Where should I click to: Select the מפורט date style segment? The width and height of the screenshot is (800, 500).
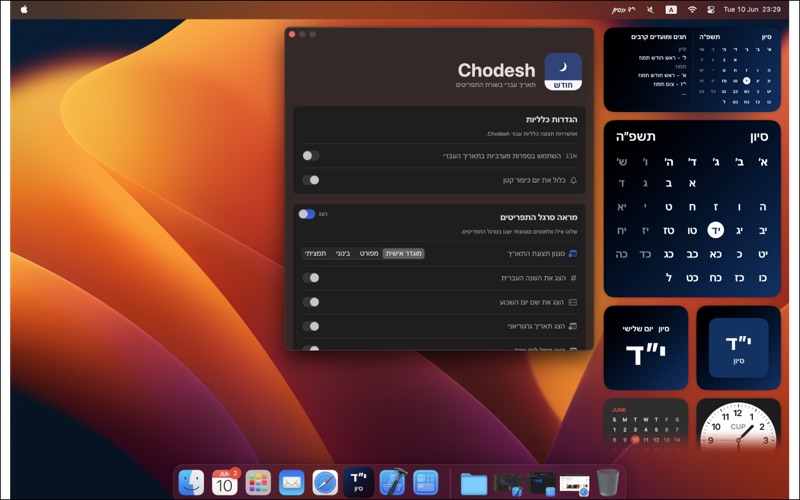coord(368,254)
